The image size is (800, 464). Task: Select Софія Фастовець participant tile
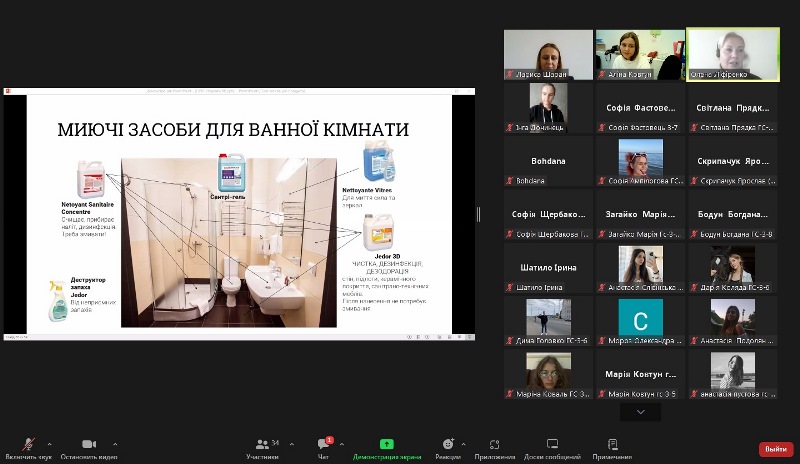click(x=640, y=108)
